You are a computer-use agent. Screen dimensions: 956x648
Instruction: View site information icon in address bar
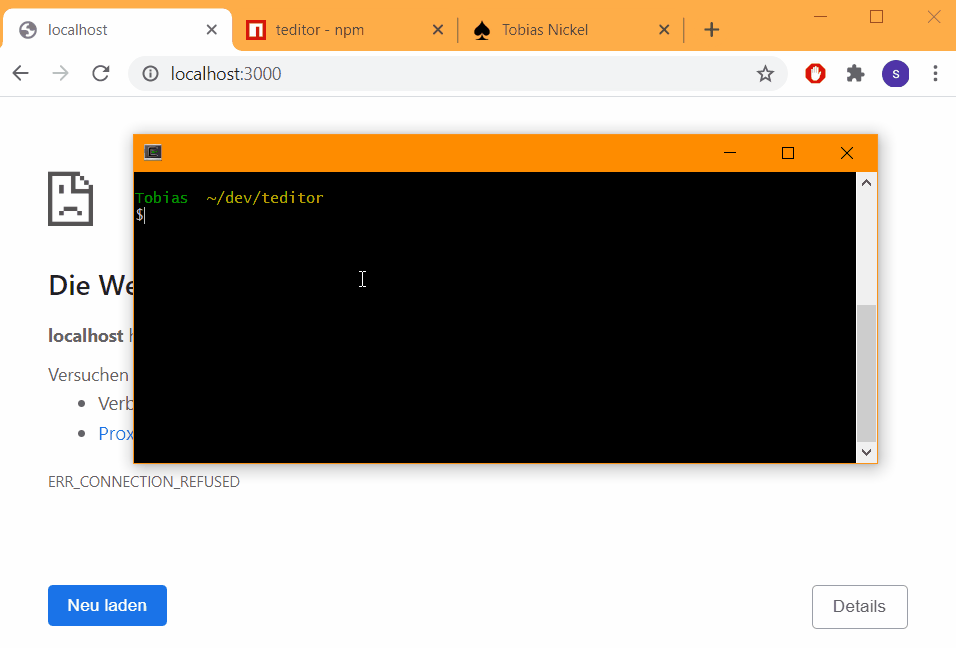click(x=151, y=73)
